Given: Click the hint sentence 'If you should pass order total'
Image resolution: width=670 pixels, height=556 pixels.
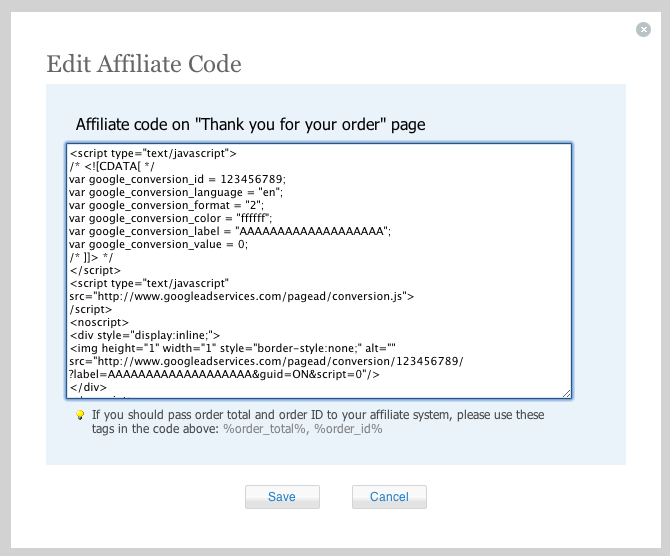Looking at the screenshot, I should tap(318, 422).
